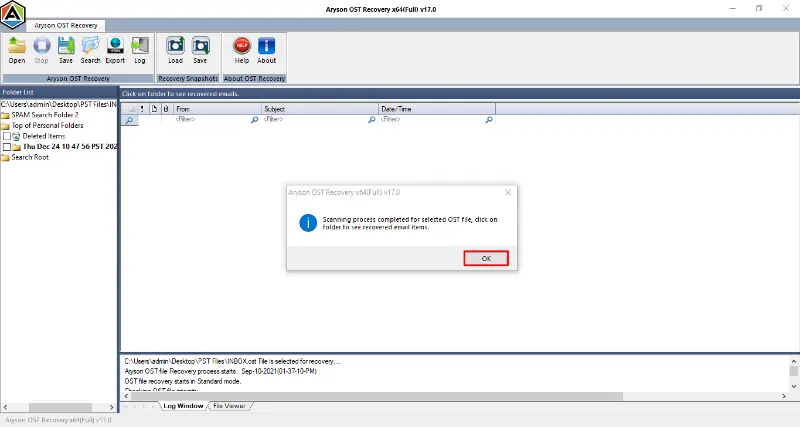Check the Deleted Items checkbox

7,136
